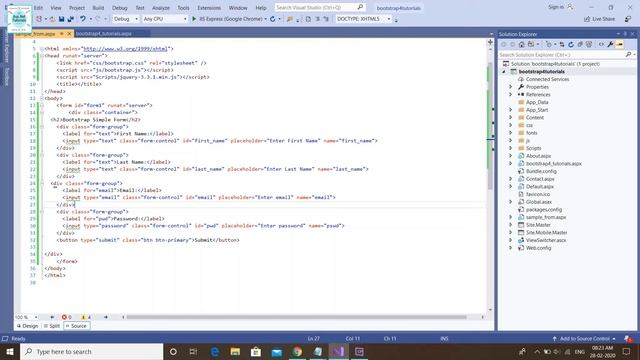Click Sign in at the top right

click(x=560, y=7)
